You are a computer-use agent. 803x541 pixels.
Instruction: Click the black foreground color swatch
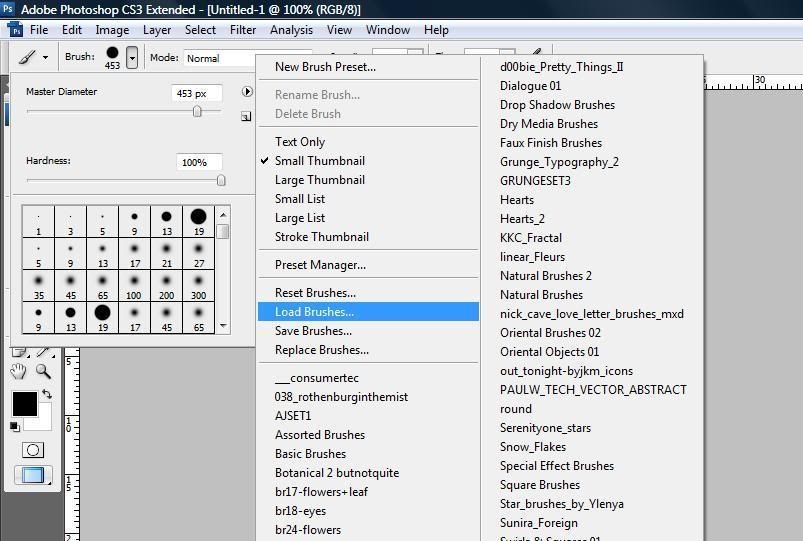(x=25, y=404)
